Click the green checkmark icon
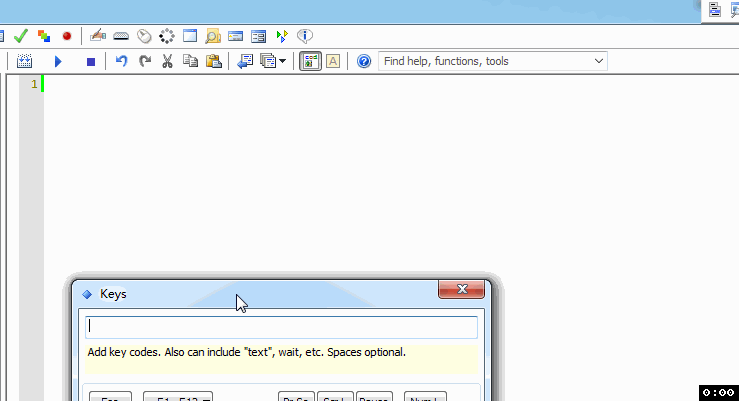The width and height of the screenshot is (739, 401). coord(20,36)
